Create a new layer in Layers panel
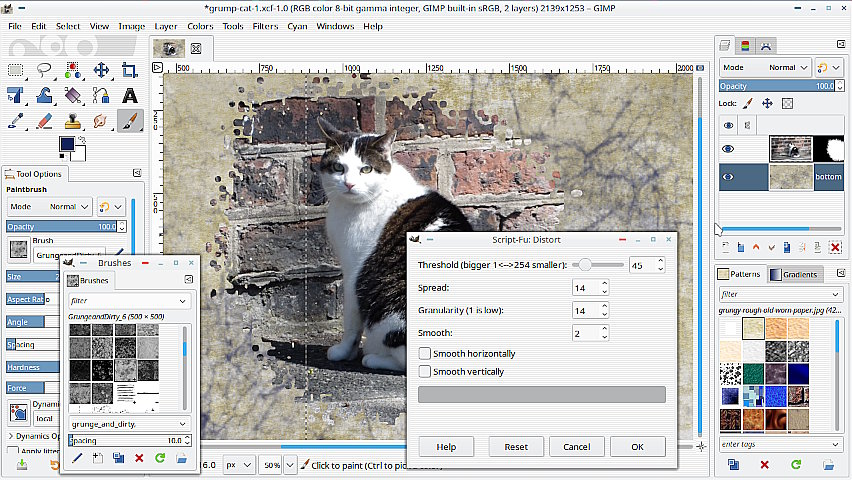This screenshot has width=852, height=480. pyautogui.click(x=725, y=247)
